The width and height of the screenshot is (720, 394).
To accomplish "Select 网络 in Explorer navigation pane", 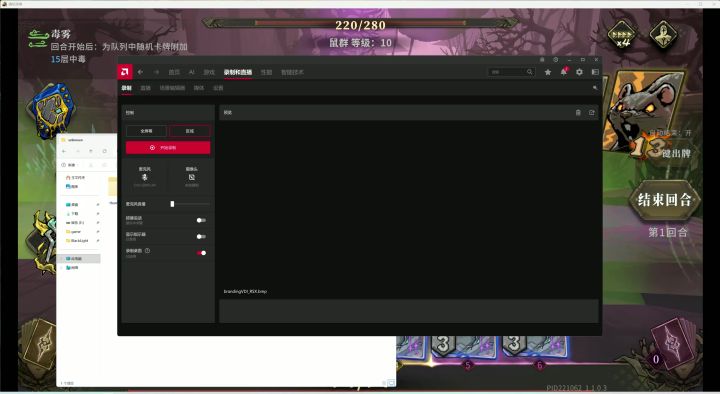I will (x=73, y=268).
